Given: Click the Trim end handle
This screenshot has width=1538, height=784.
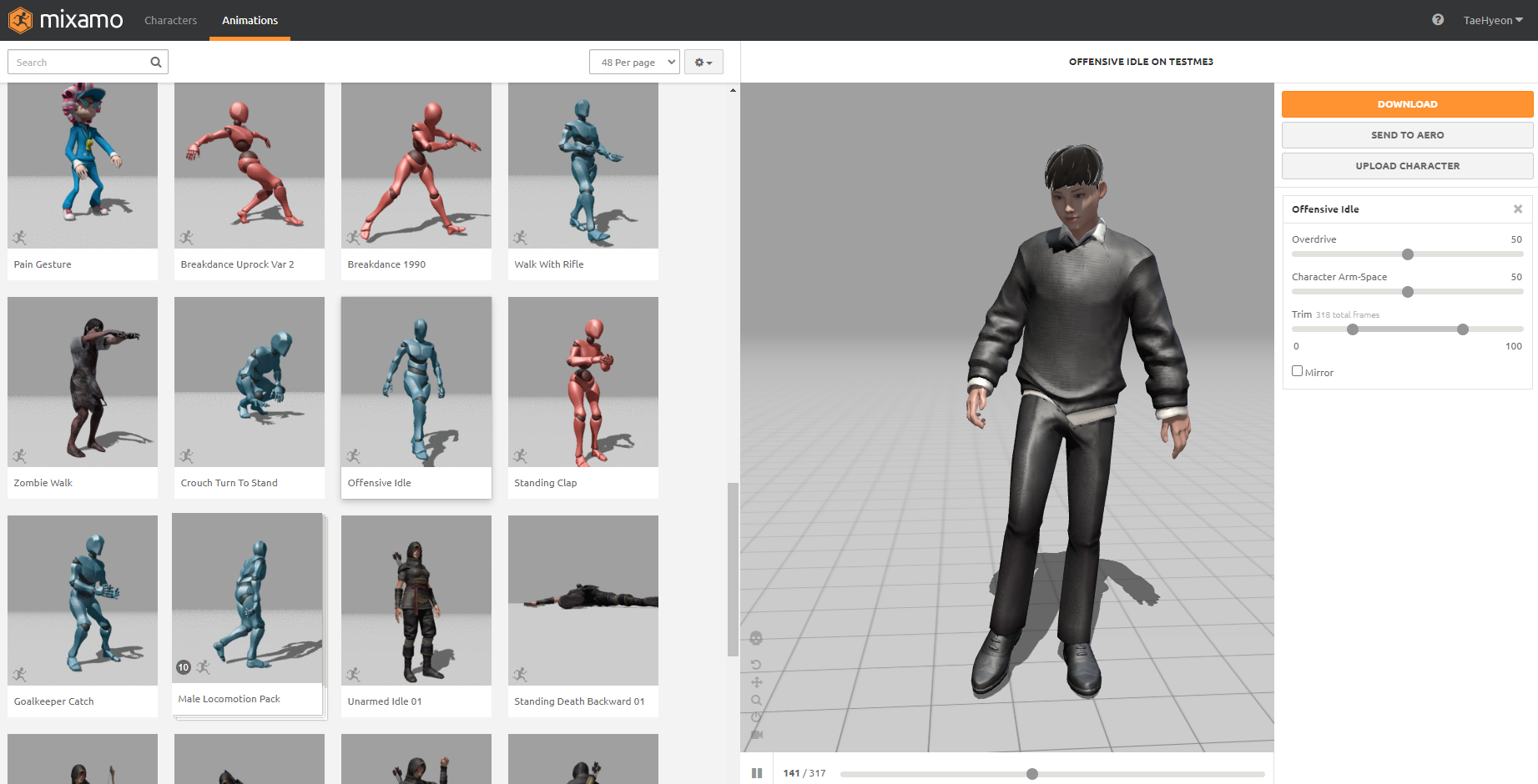Looking at the screenshot, I should click(x=1463, y=329).
